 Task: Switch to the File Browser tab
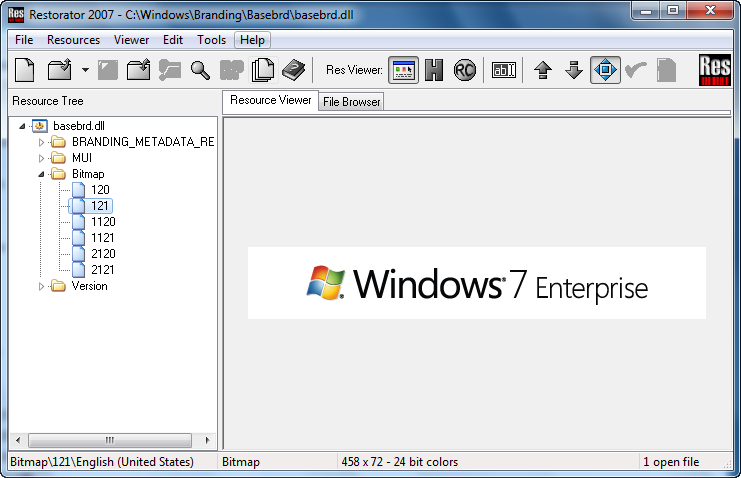tap(350, 102)
